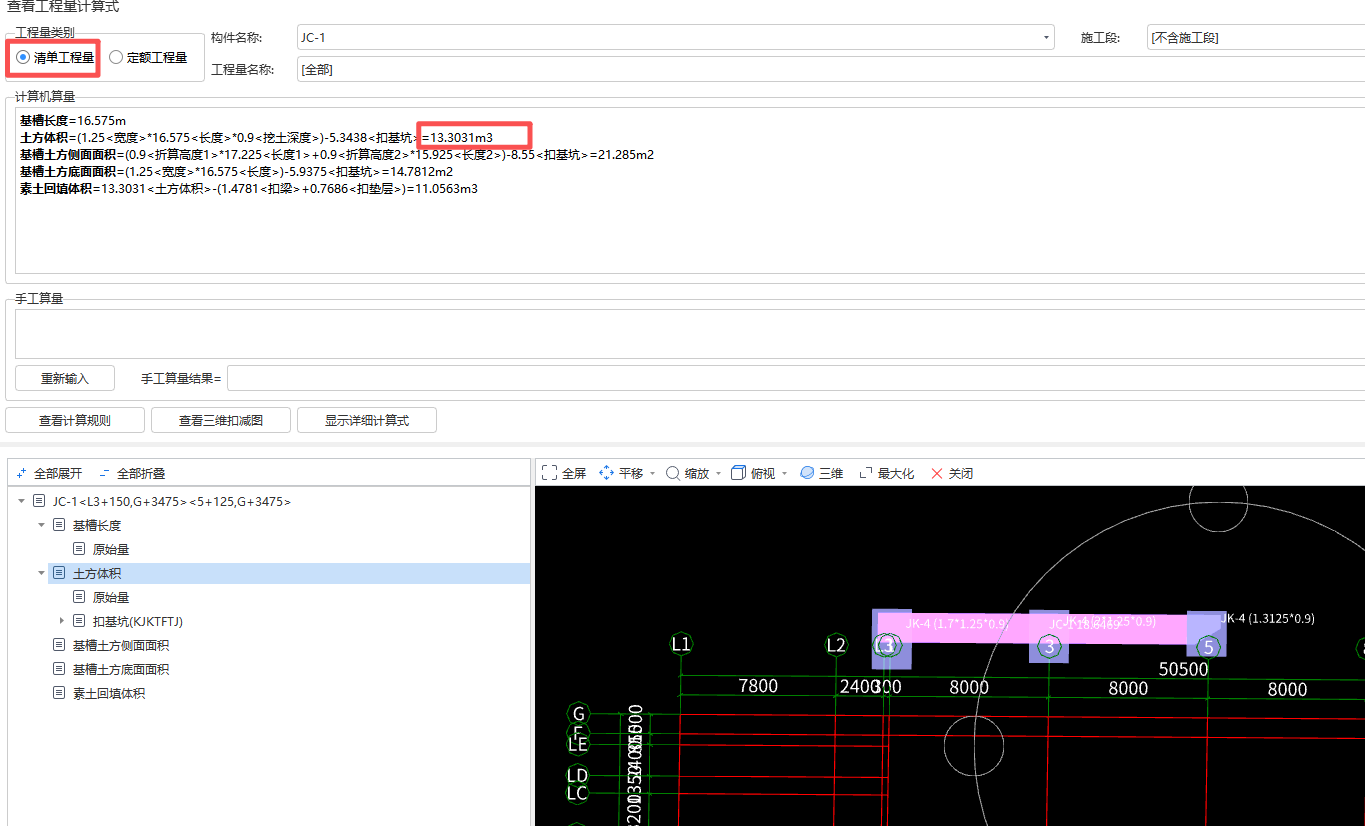
Task: Open the 平移 dropdown arrow
Action: tap(652, 474)
